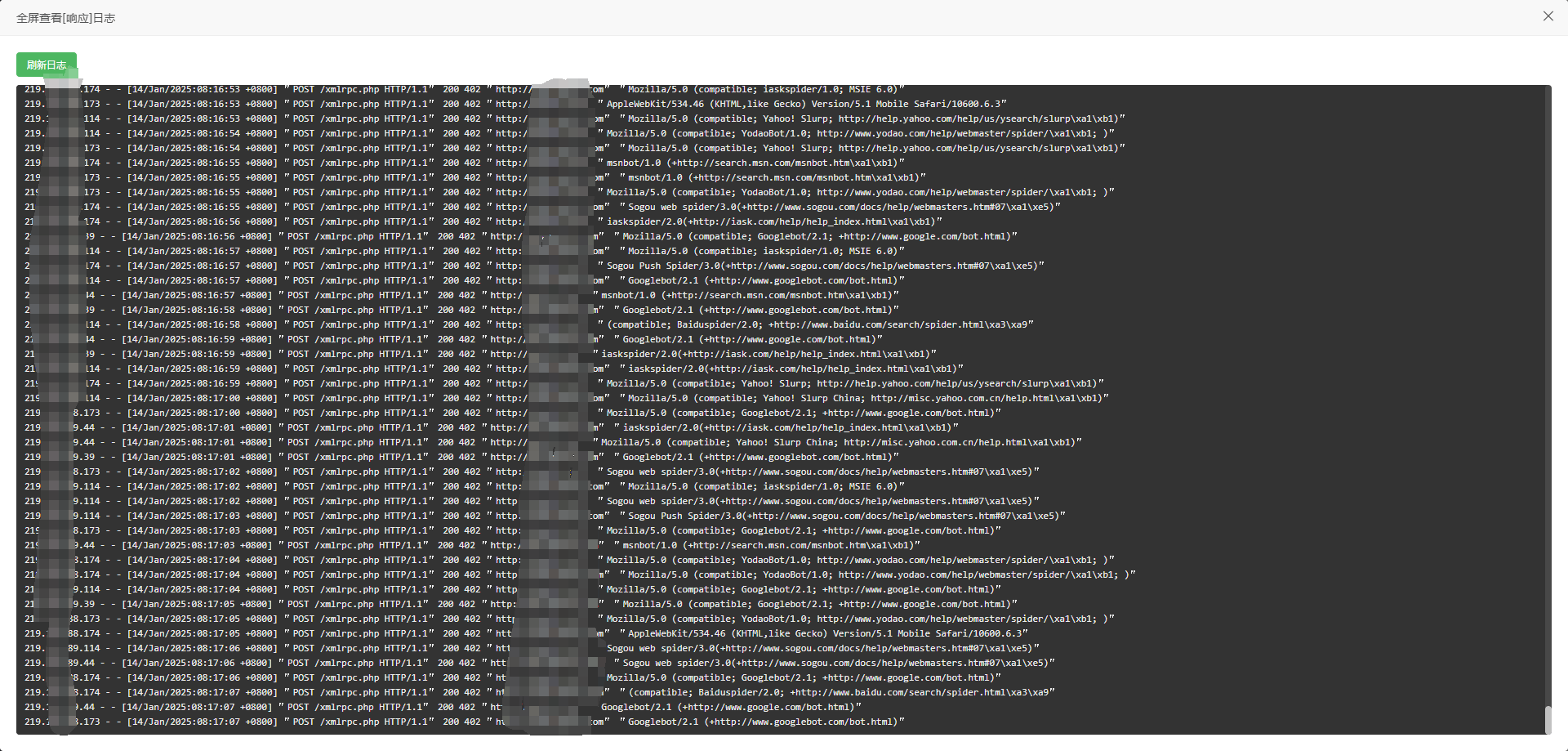Select the 08:17:03 Googlebot/2.1 log line
The width and height of the screenshot is (1568, 751).
coord(513,530)
